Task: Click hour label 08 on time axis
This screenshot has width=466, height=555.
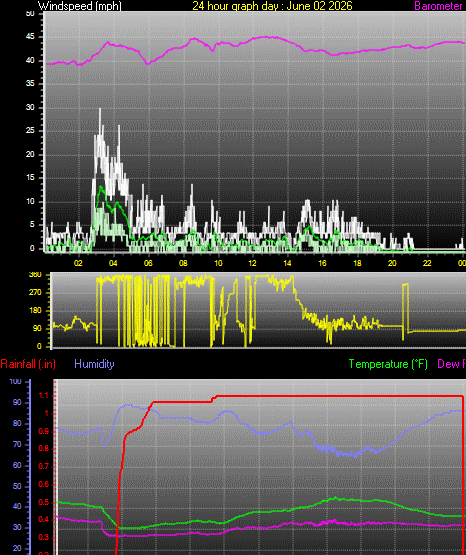Action: (x=183, y=263)
